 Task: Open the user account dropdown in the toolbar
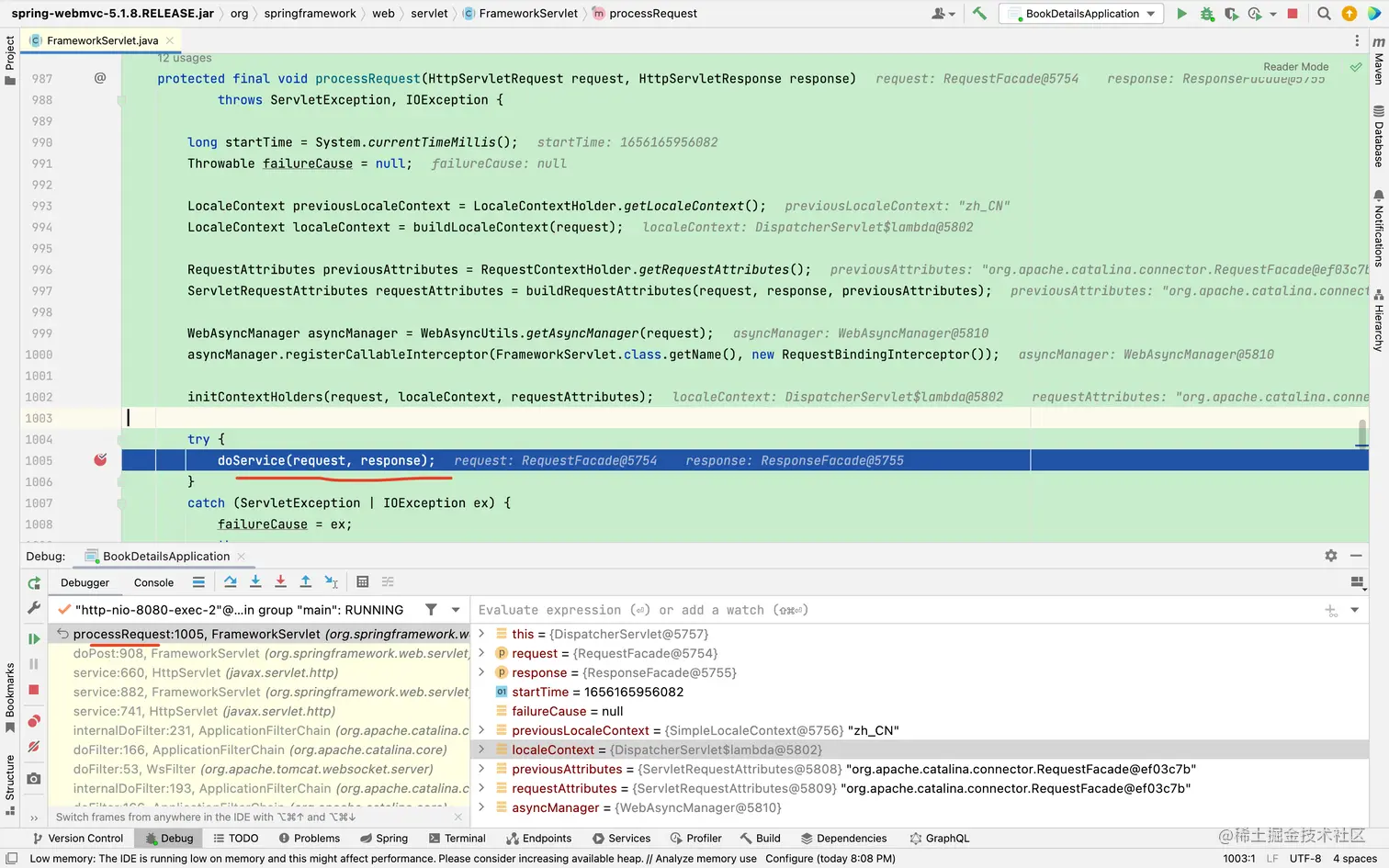point(943,14)
